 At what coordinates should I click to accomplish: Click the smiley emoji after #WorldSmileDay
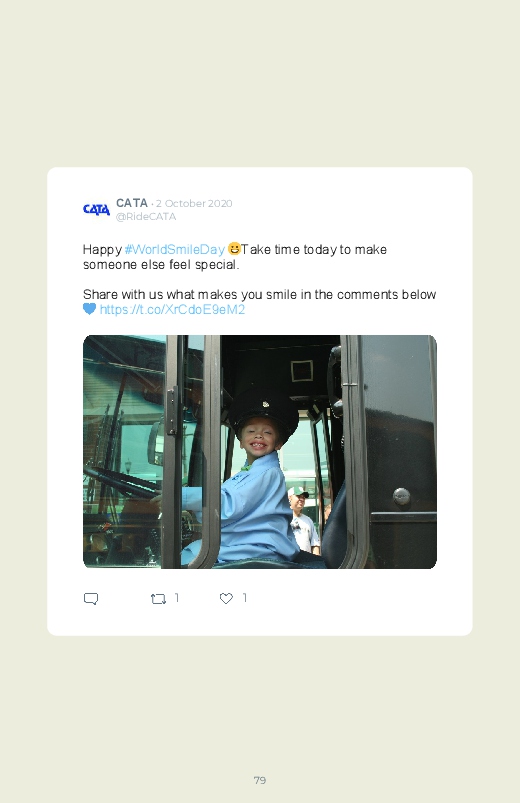tap(234, 249)
